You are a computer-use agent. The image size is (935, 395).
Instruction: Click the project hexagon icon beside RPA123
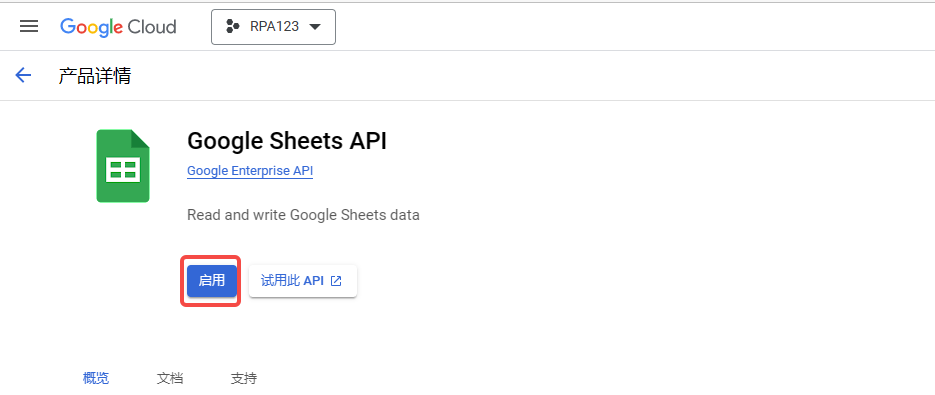[x=232, y=26]
